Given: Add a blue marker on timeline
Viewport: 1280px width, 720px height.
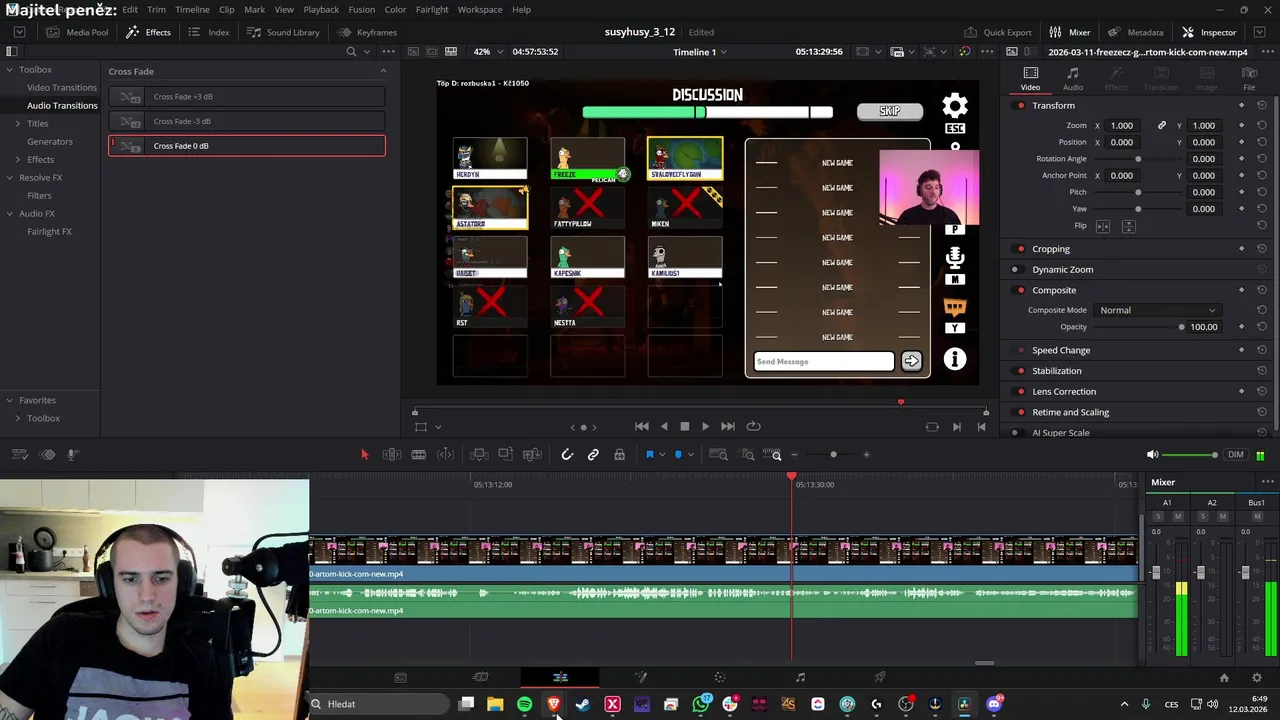Looking at the screenshot, I should pyautogui.click(x=678, y=455).
